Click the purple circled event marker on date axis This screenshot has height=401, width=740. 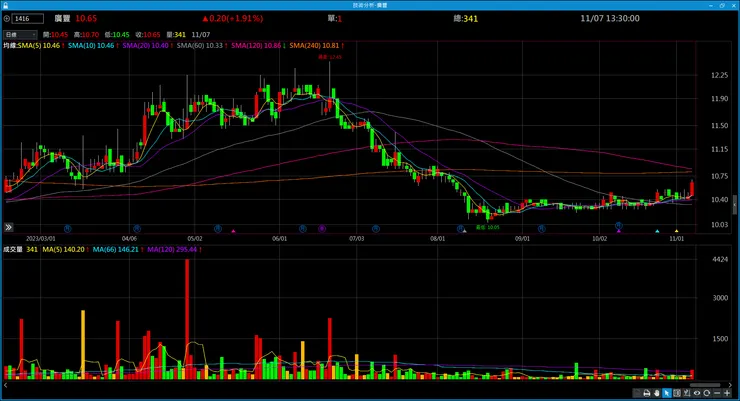point(322,228)
